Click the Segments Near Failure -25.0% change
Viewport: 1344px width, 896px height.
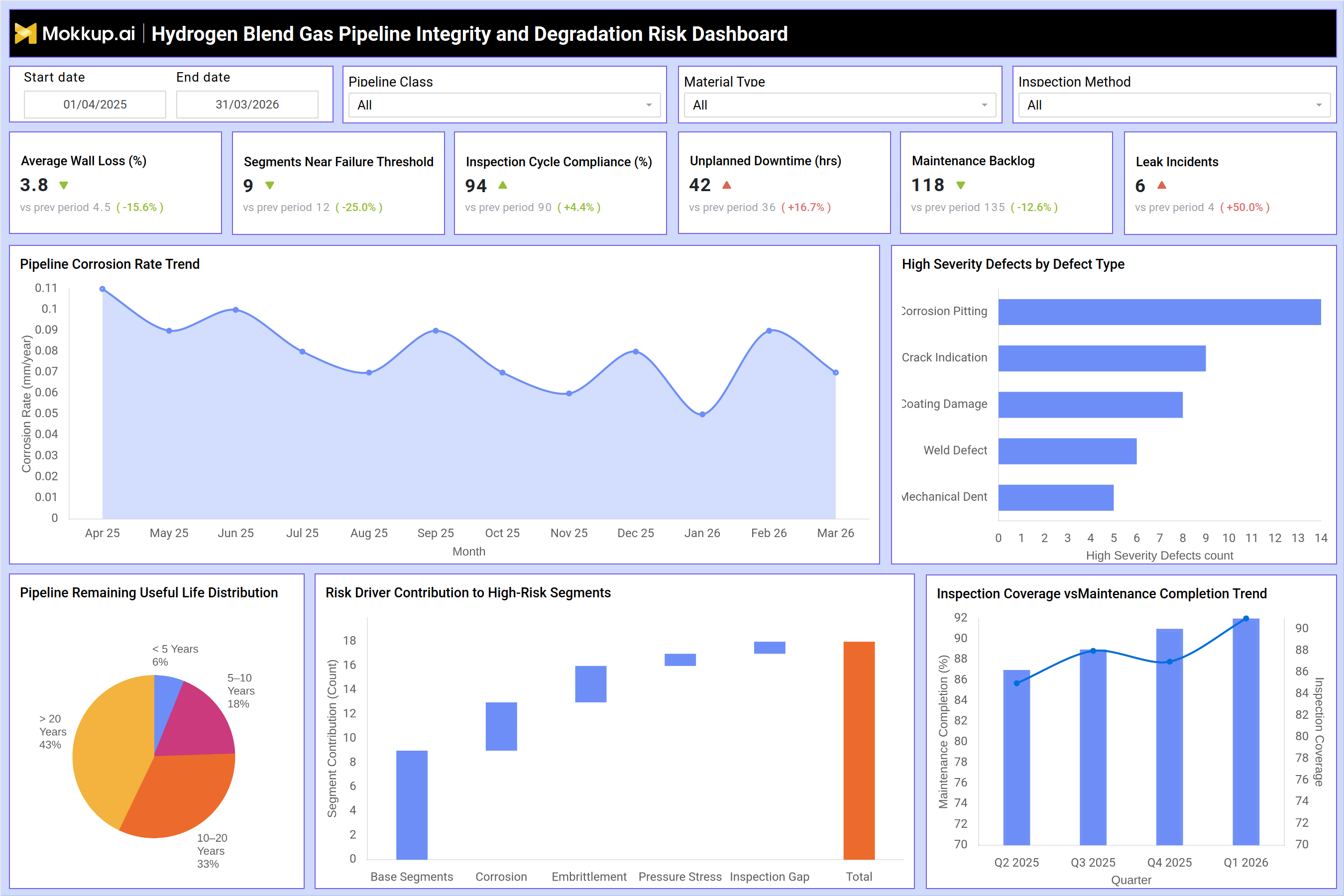359,208
